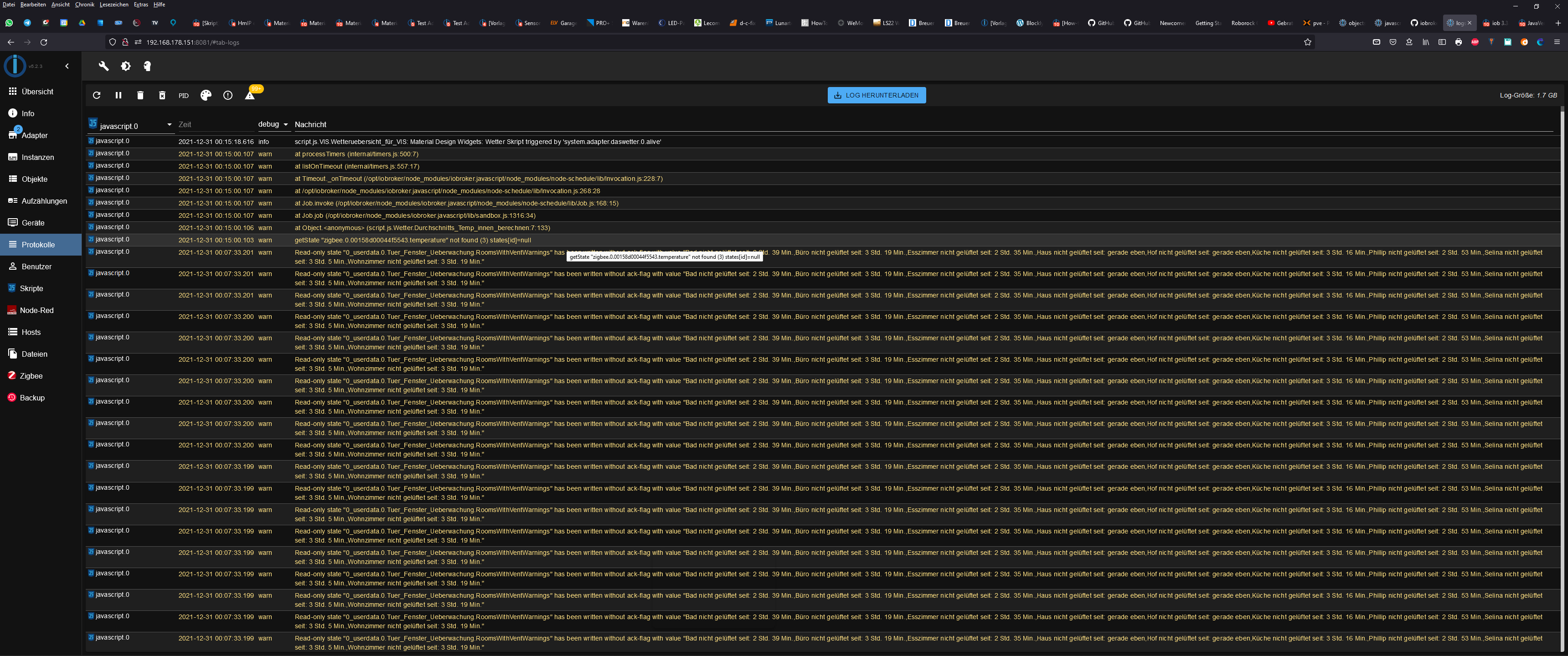Image resolution: width=1568 pixels, height=656 pixels.
Task: Open the debug log-level dropdown
Action: tap(273, 124)
